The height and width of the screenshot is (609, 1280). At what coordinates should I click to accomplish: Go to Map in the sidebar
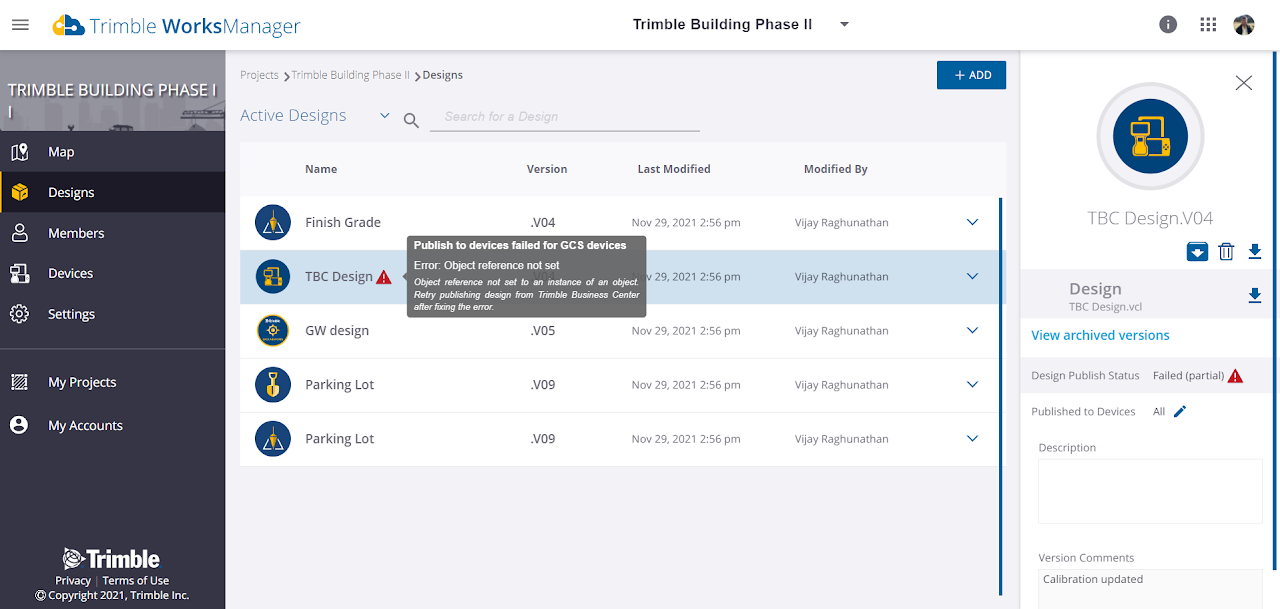pyautogui.click(x=112, y=152)
